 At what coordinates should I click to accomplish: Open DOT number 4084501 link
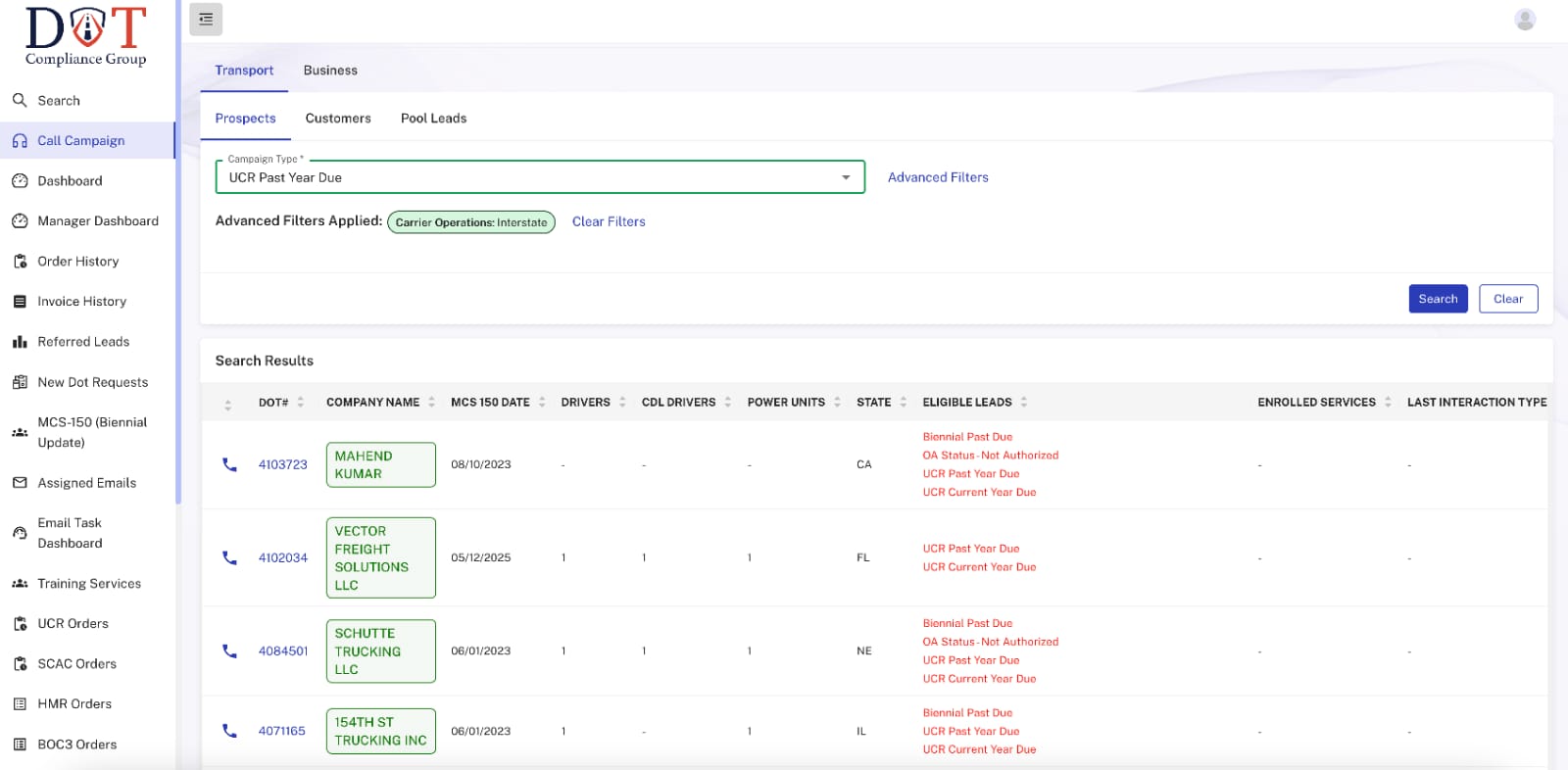click(x=283, y=650)
